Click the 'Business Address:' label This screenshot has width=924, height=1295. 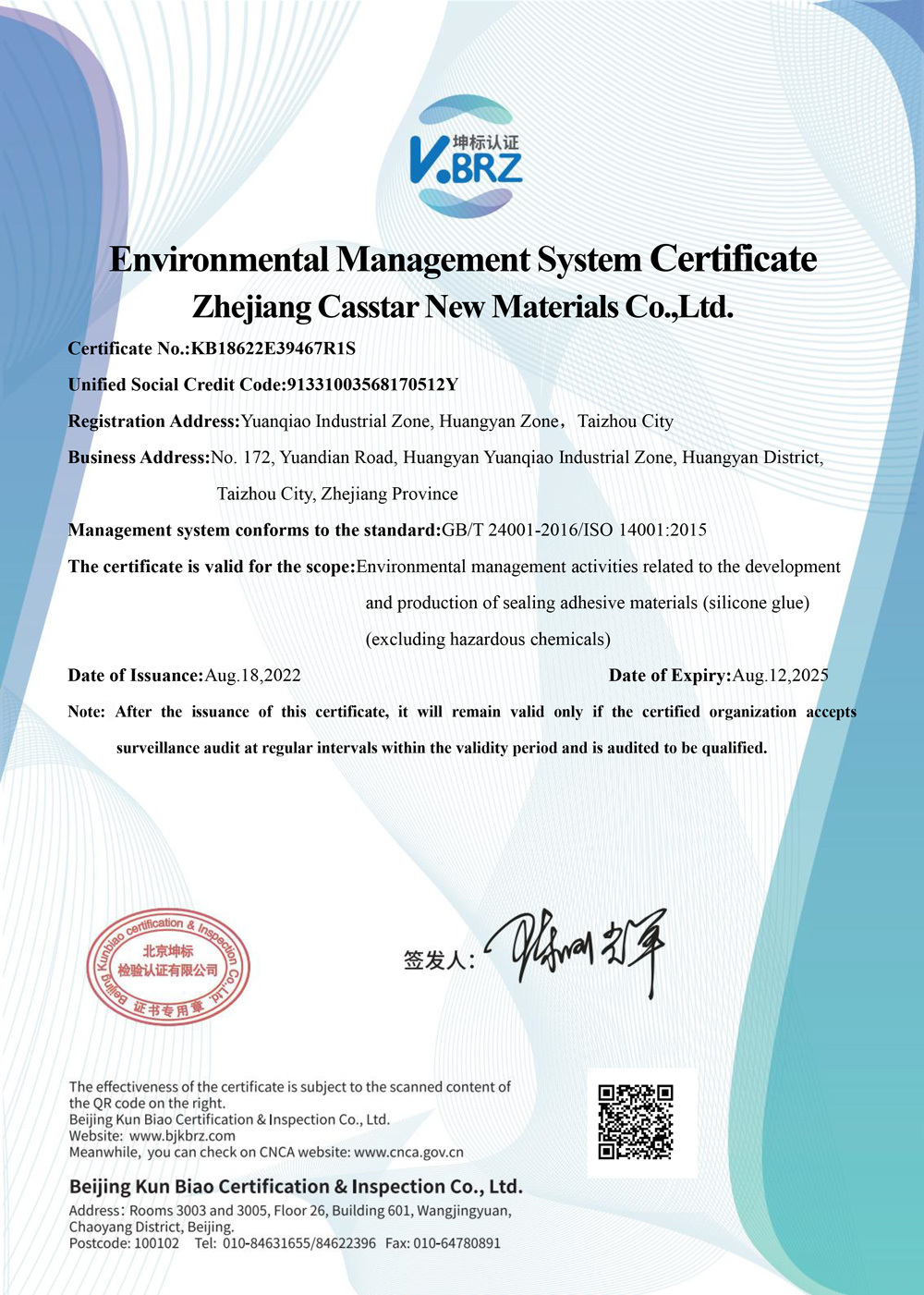140,458
